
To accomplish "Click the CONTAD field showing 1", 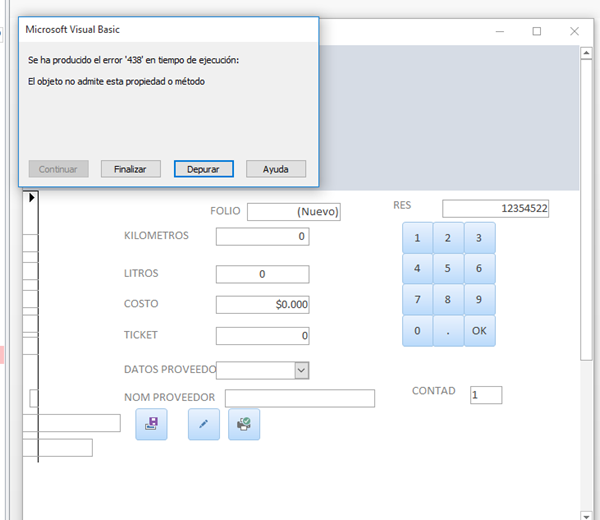I will click(x=486, y=395).
